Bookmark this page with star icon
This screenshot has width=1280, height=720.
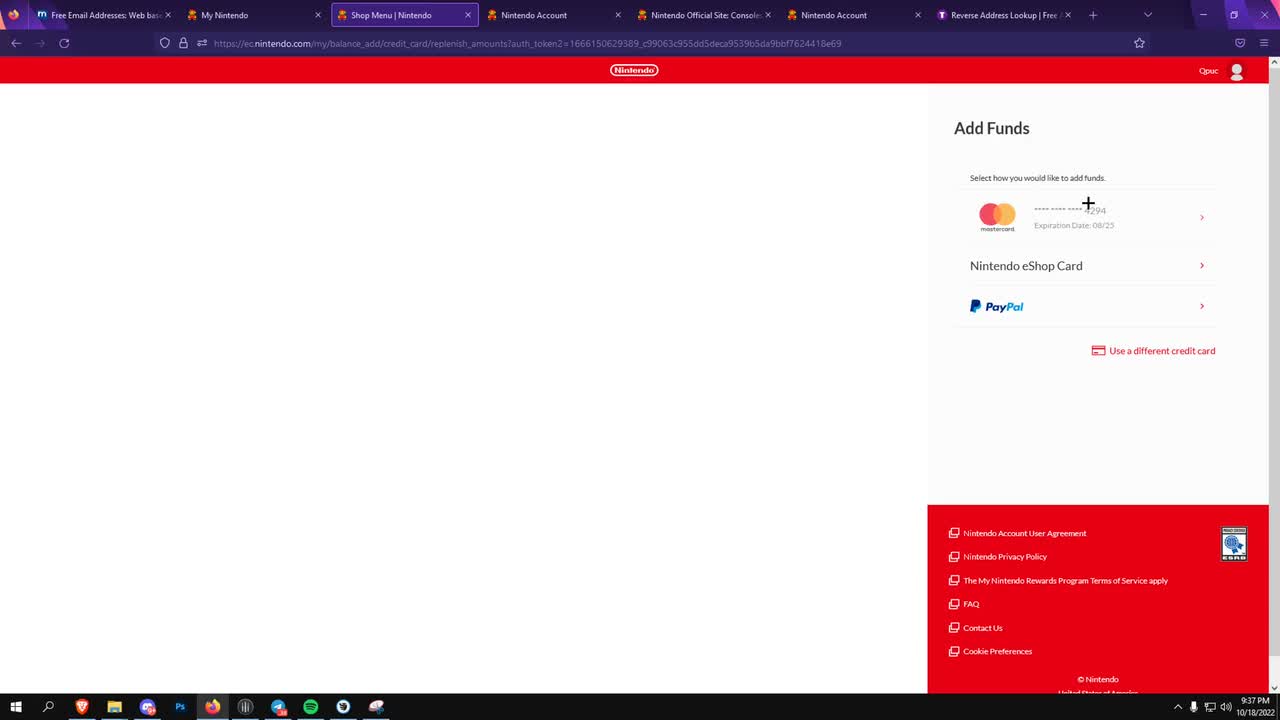pos(1139,43)
